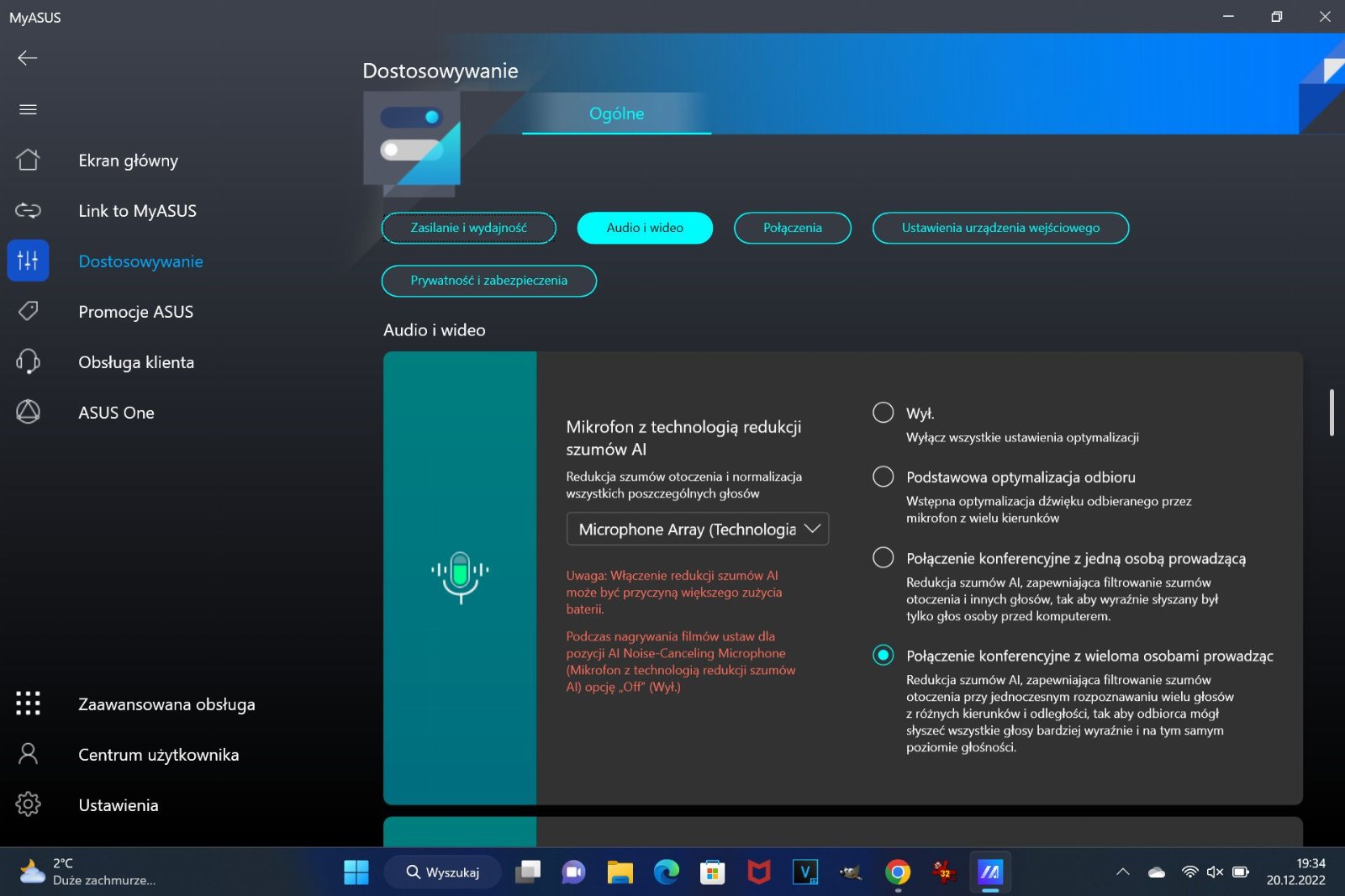Open File Explorer from the taskbar
Screen dimensions: 1345x896
pos(620,872)
